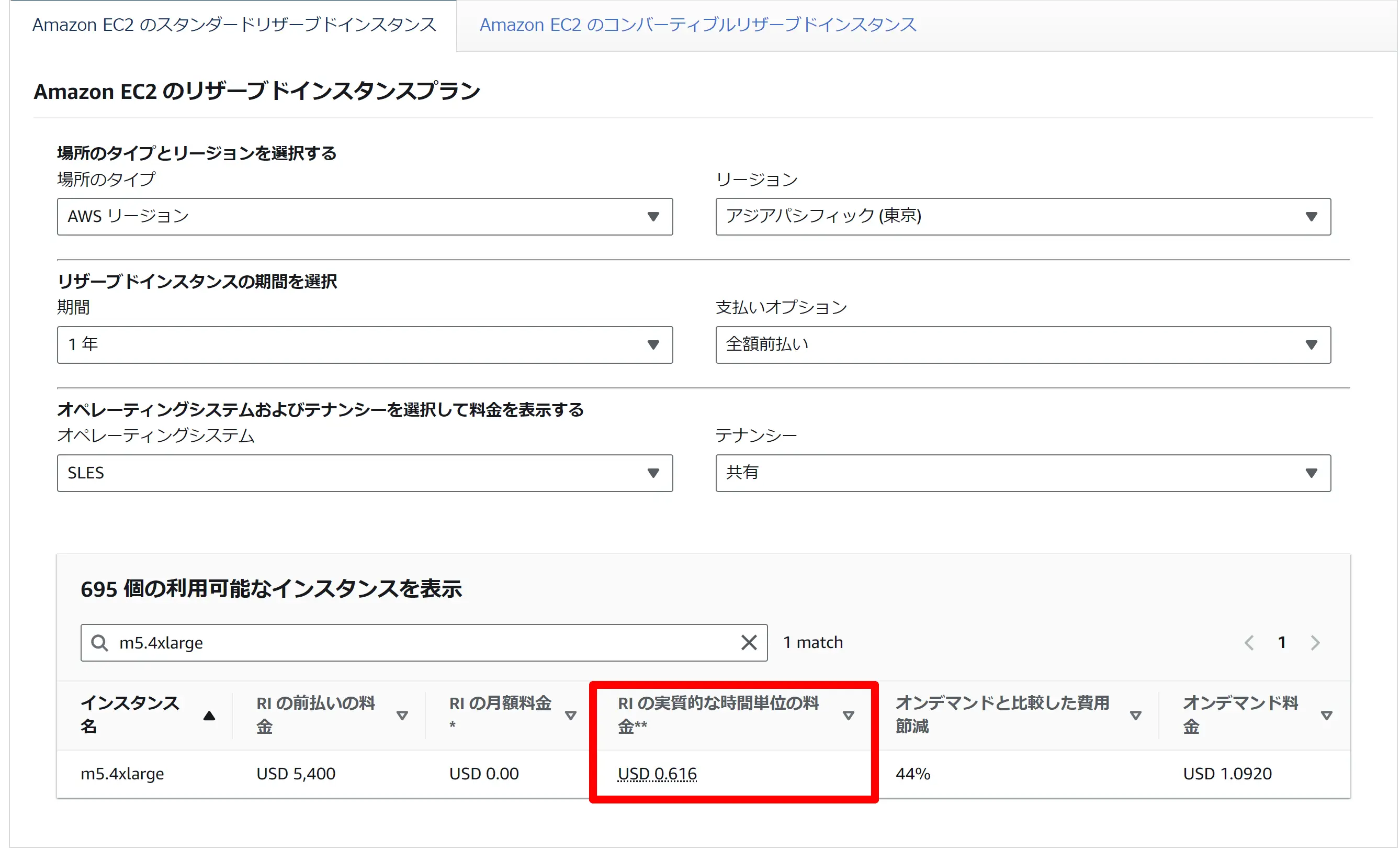Screen dimensions: 1400x849
Task: Select page number 1 in pagination
Action: (x=1282, y=643)
